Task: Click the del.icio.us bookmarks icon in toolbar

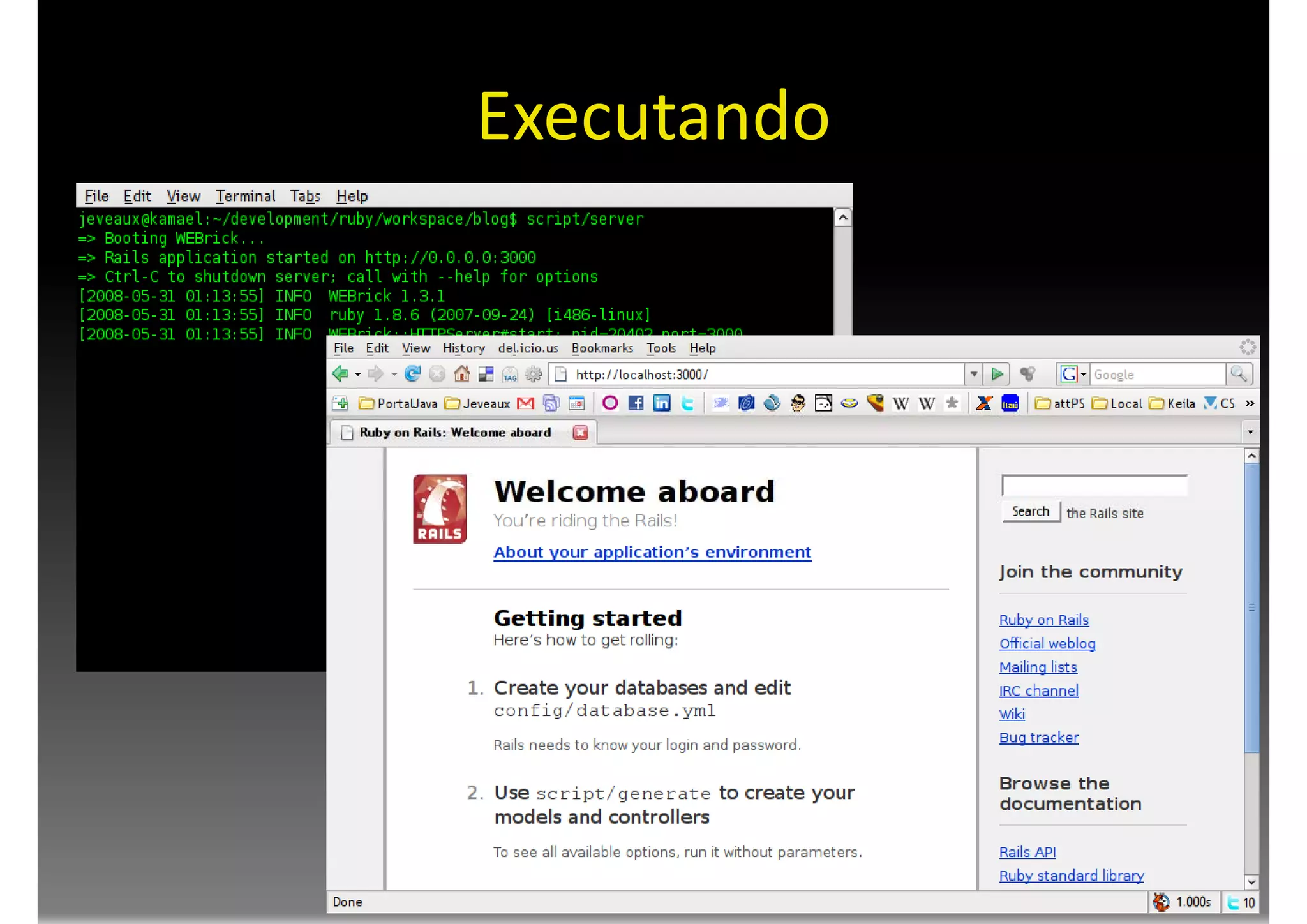Action: (486, 375)
